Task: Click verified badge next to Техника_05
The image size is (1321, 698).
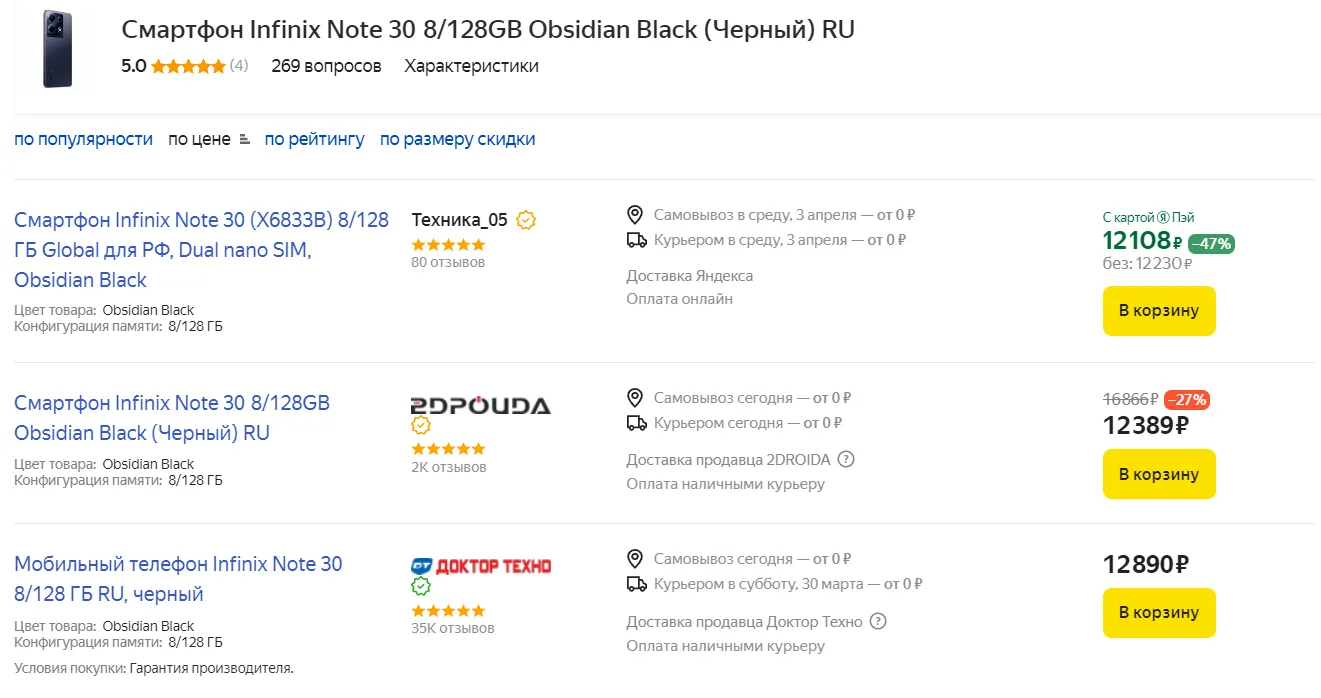Action: click(x=526, y=220)
